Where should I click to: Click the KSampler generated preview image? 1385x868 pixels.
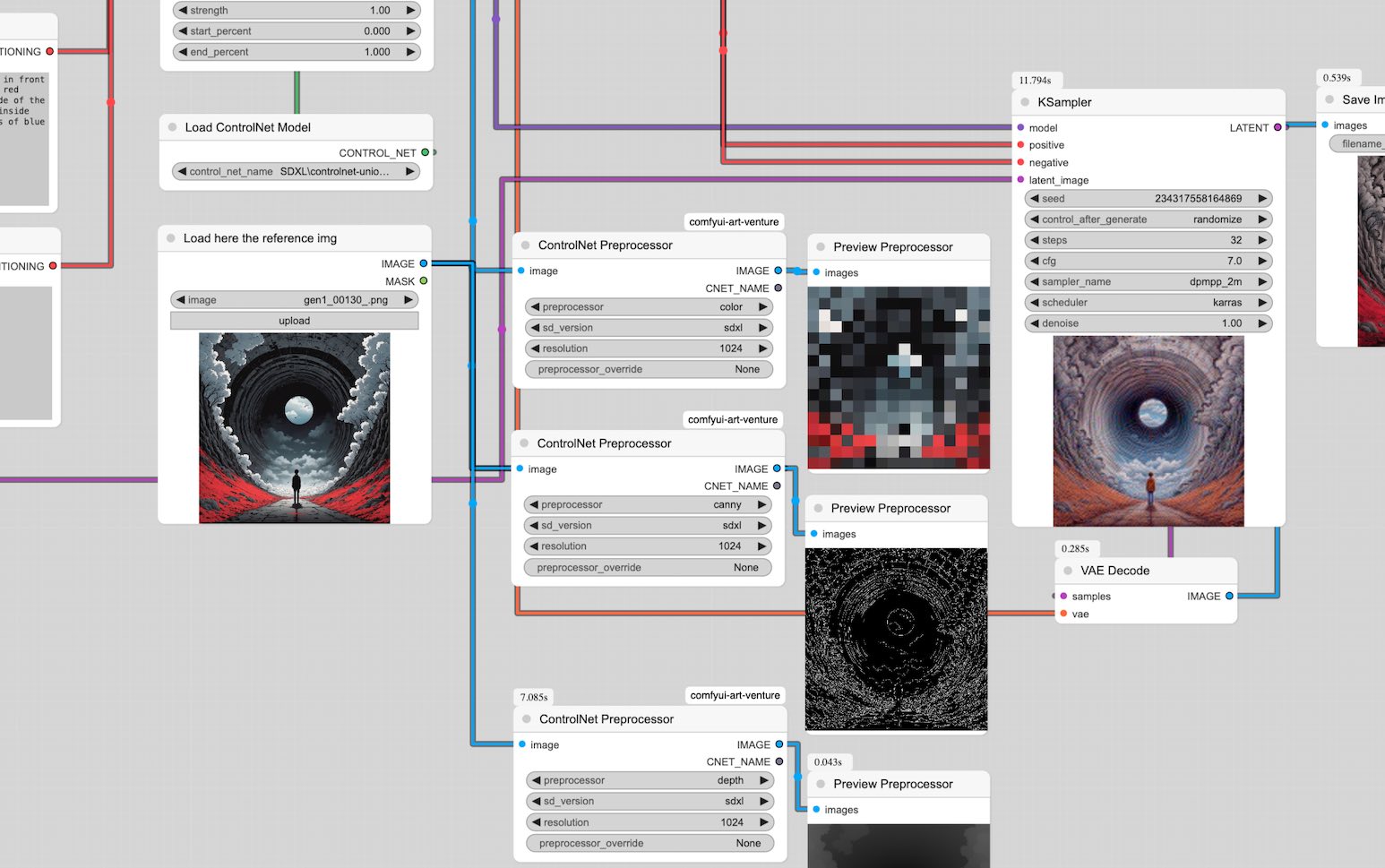pyautogui.click(x=1148, y=431)
